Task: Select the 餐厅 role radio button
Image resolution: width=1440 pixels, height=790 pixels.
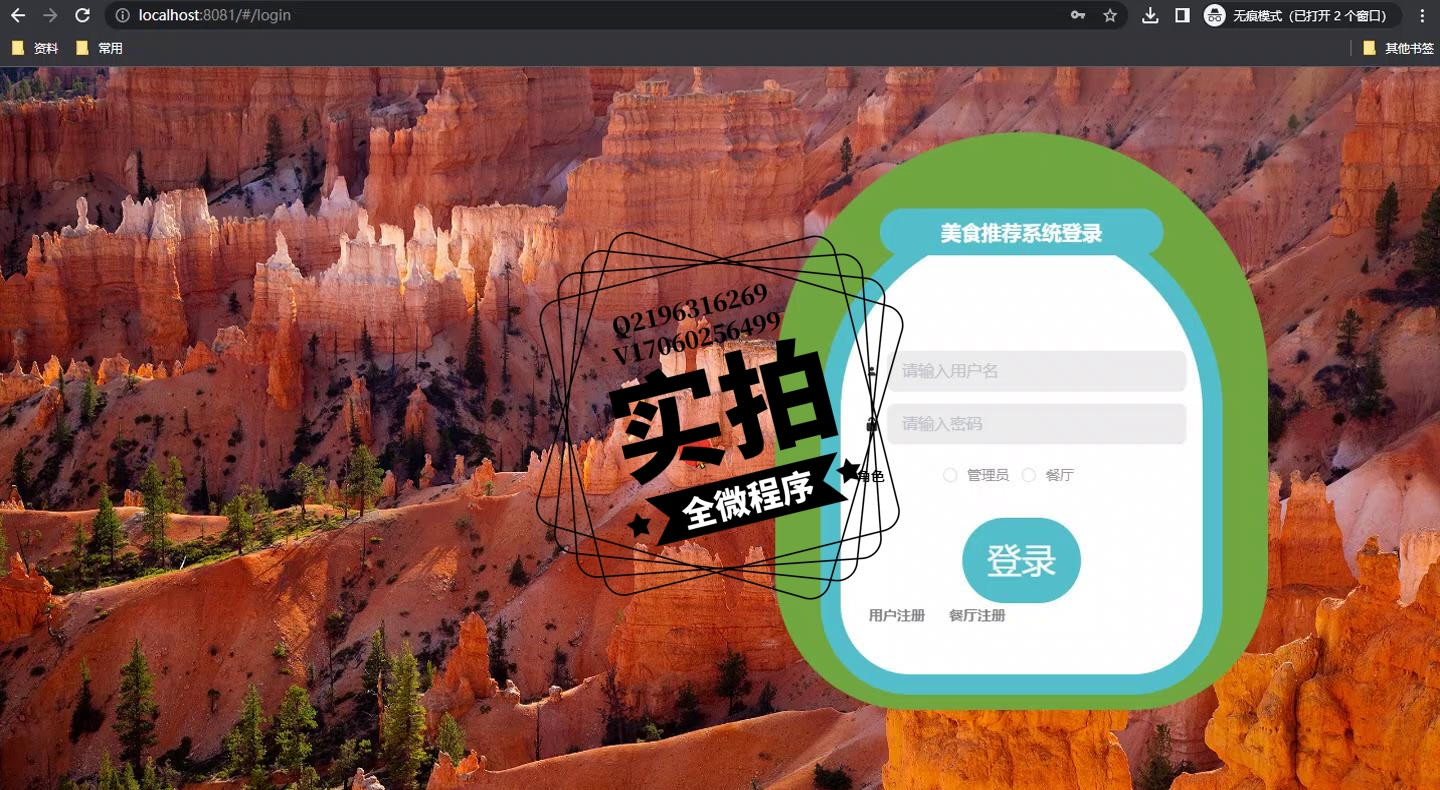Action: pyautogui.click(x=1028, y=475)
